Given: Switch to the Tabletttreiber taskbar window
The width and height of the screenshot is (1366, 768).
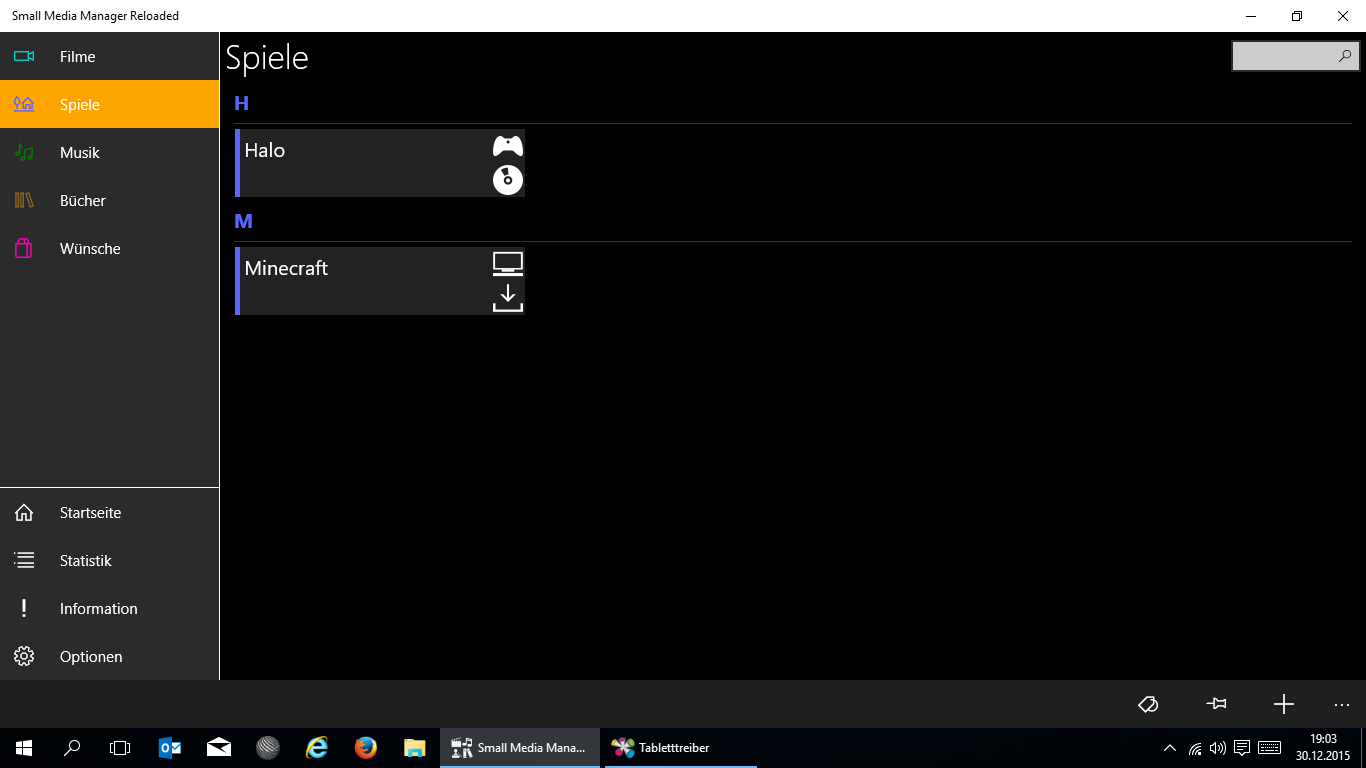Looking at the screenshot, I should [680, 748].
